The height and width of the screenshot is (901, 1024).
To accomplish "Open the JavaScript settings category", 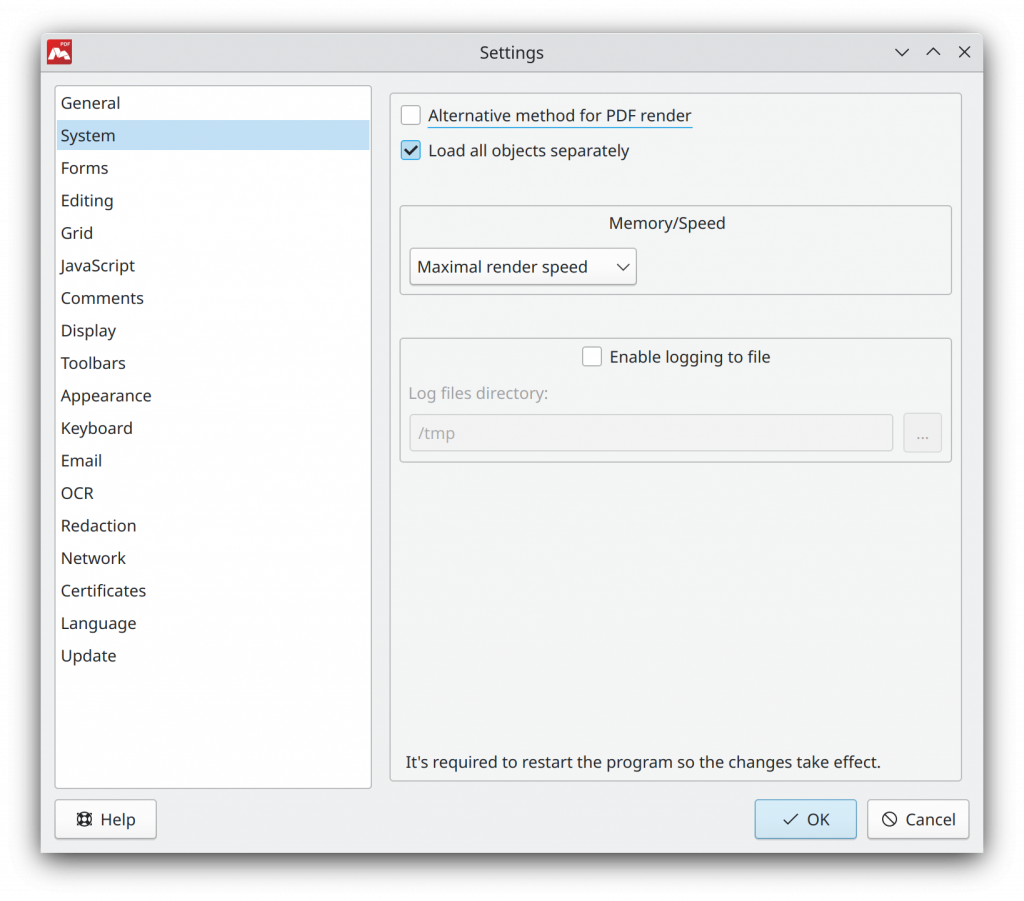I will coord(213,266).
